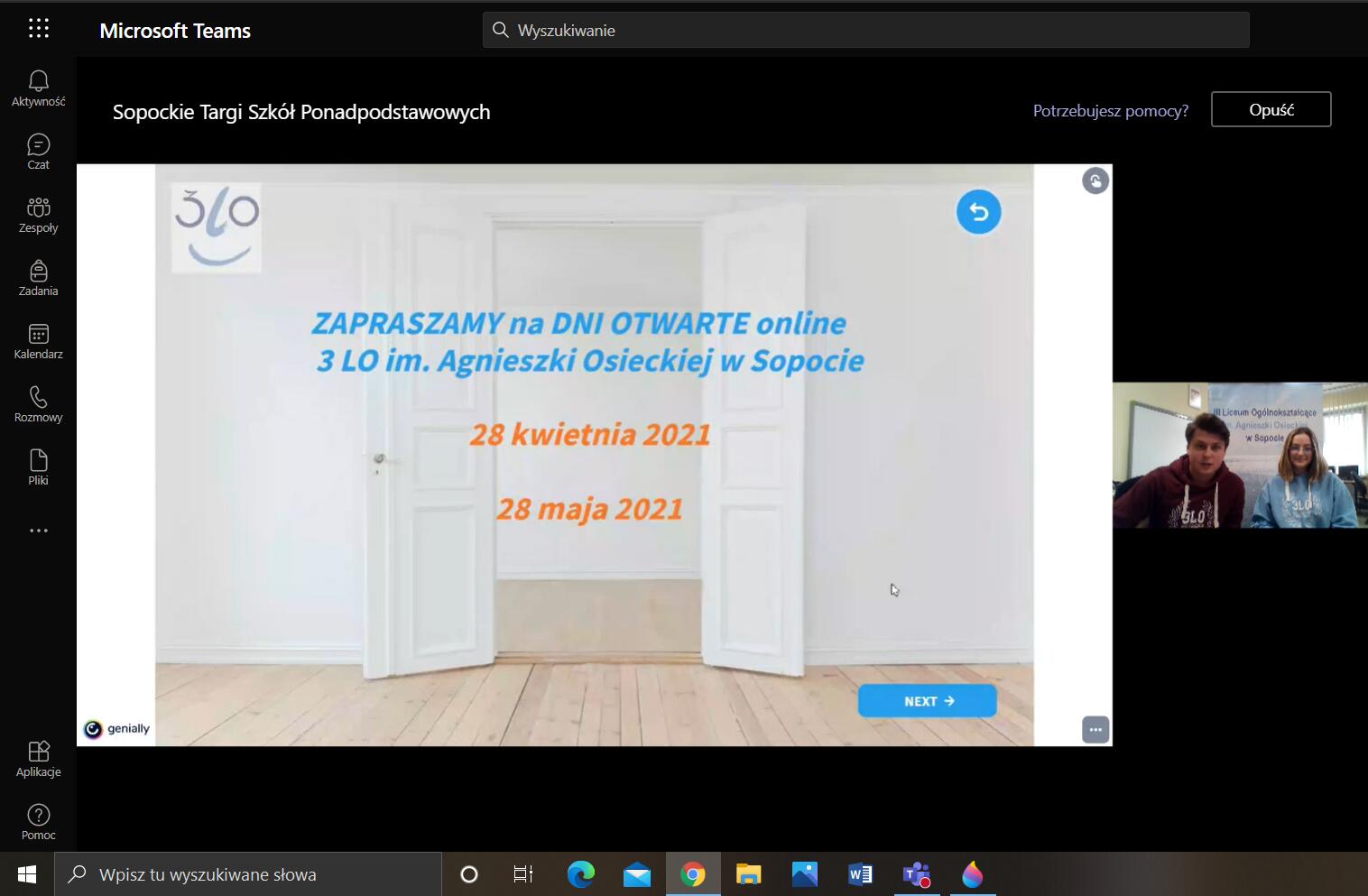This screenshot has height=896, width=1368.
Task: Open Aplikacje apps store
Action: (x=38, y=759)
